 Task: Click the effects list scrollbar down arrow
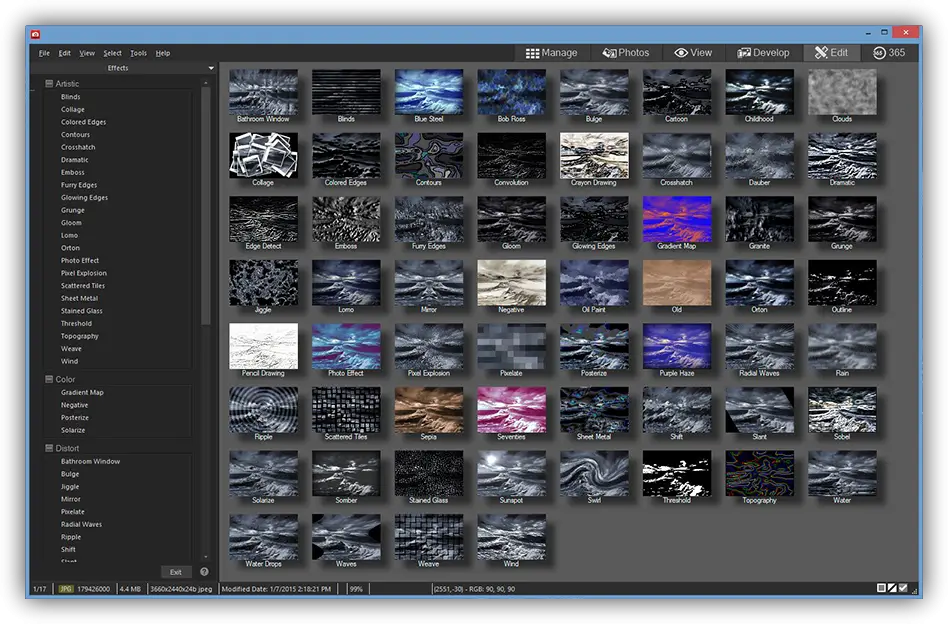click(206, 557)
